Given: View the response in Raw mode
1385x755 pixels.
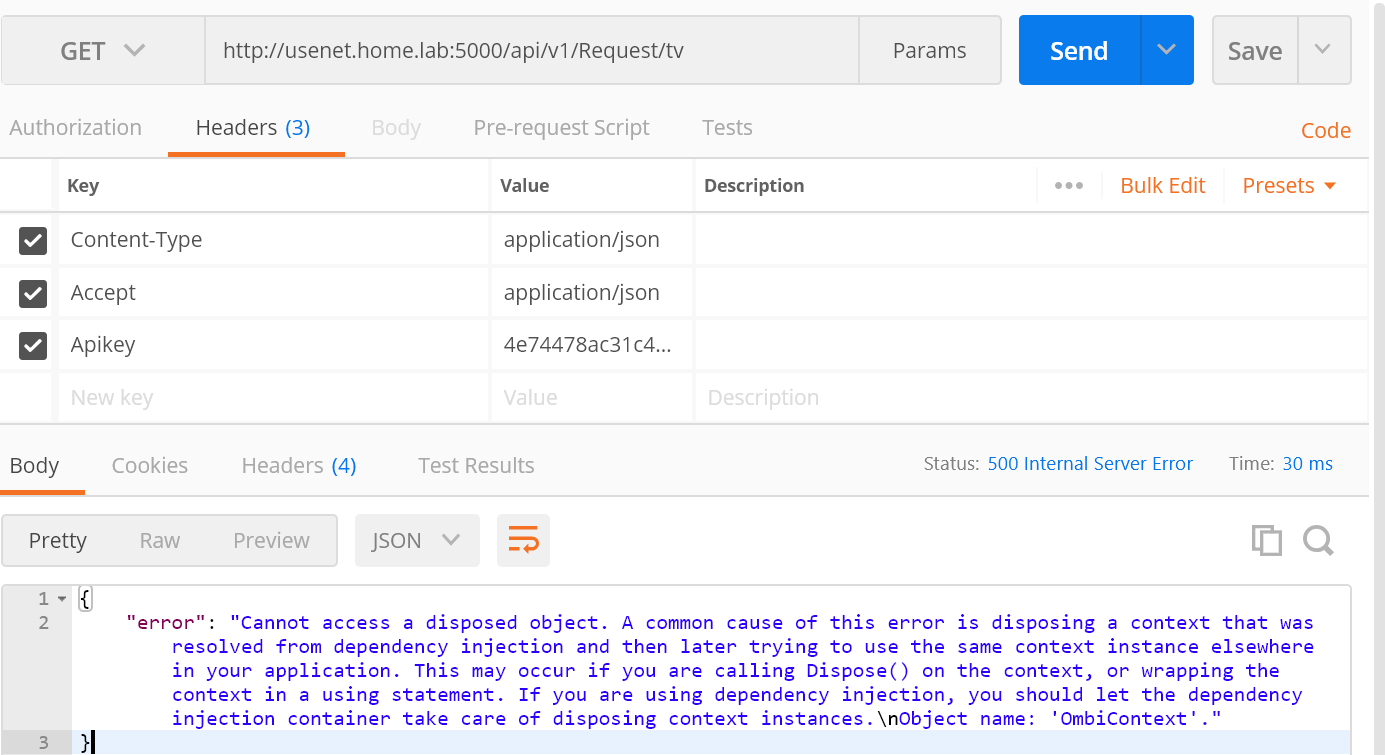Looking at the screenshot, I should (159, 540).
